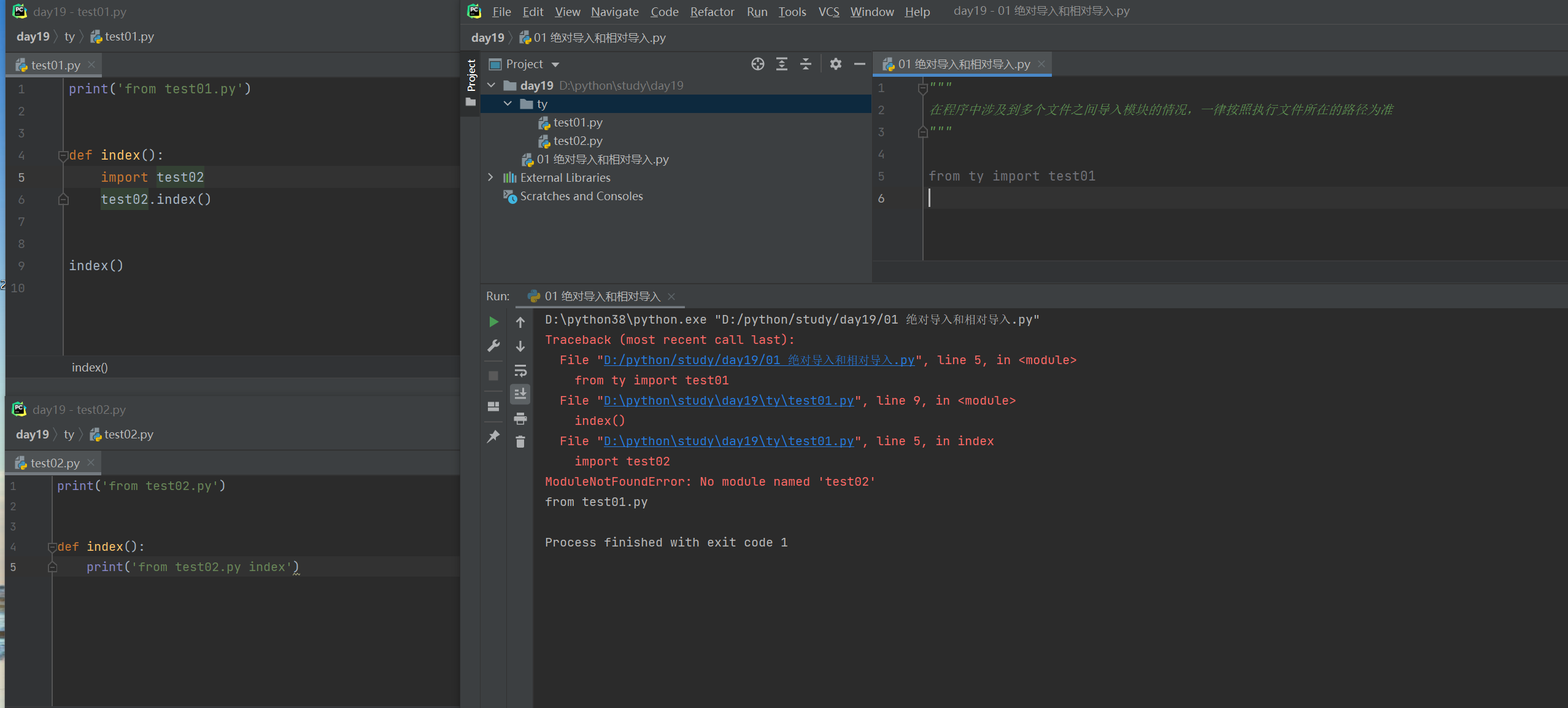Click the Expand All icon in Project panel

tap(782, 64)
